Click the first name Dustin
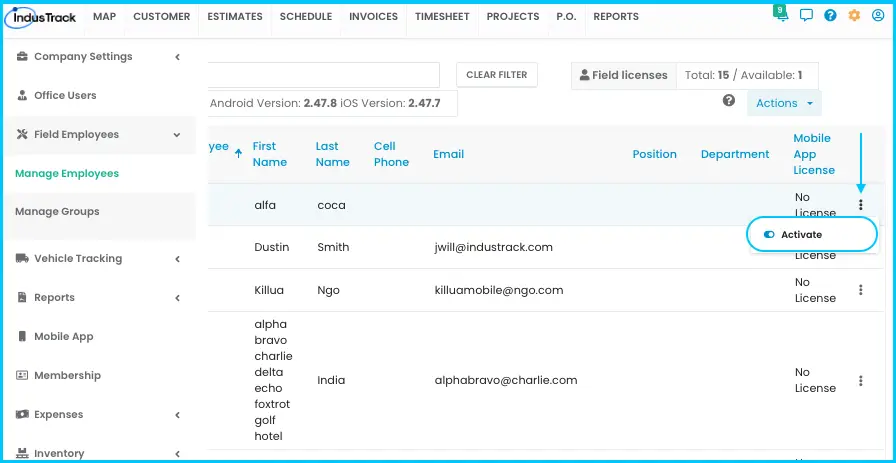The width and height of the screenshot is (896, 463). [271, 248]
